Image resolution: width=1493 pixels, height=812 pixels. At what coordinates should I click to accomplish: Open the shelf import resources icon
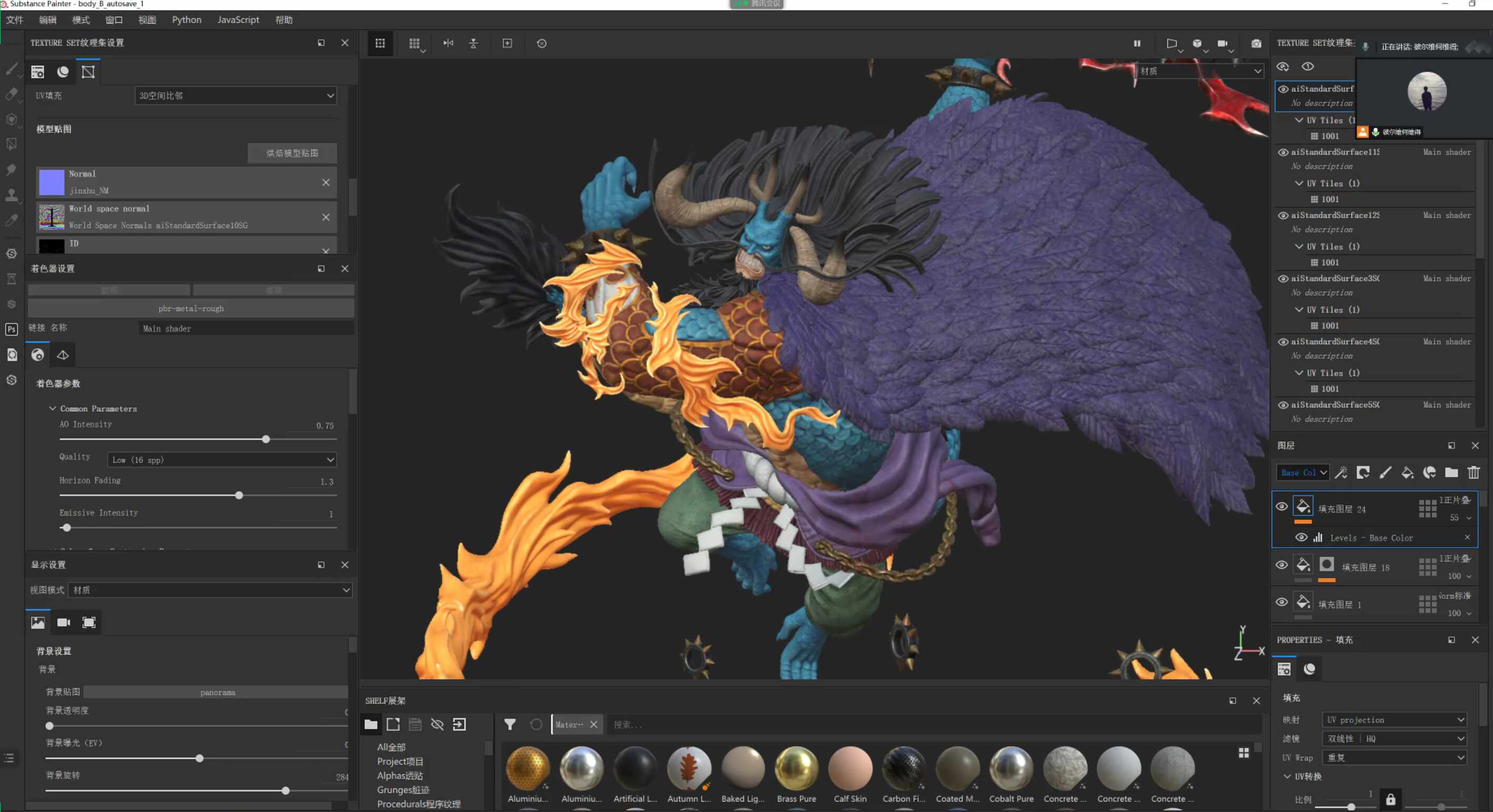click(x=459, y=724)
